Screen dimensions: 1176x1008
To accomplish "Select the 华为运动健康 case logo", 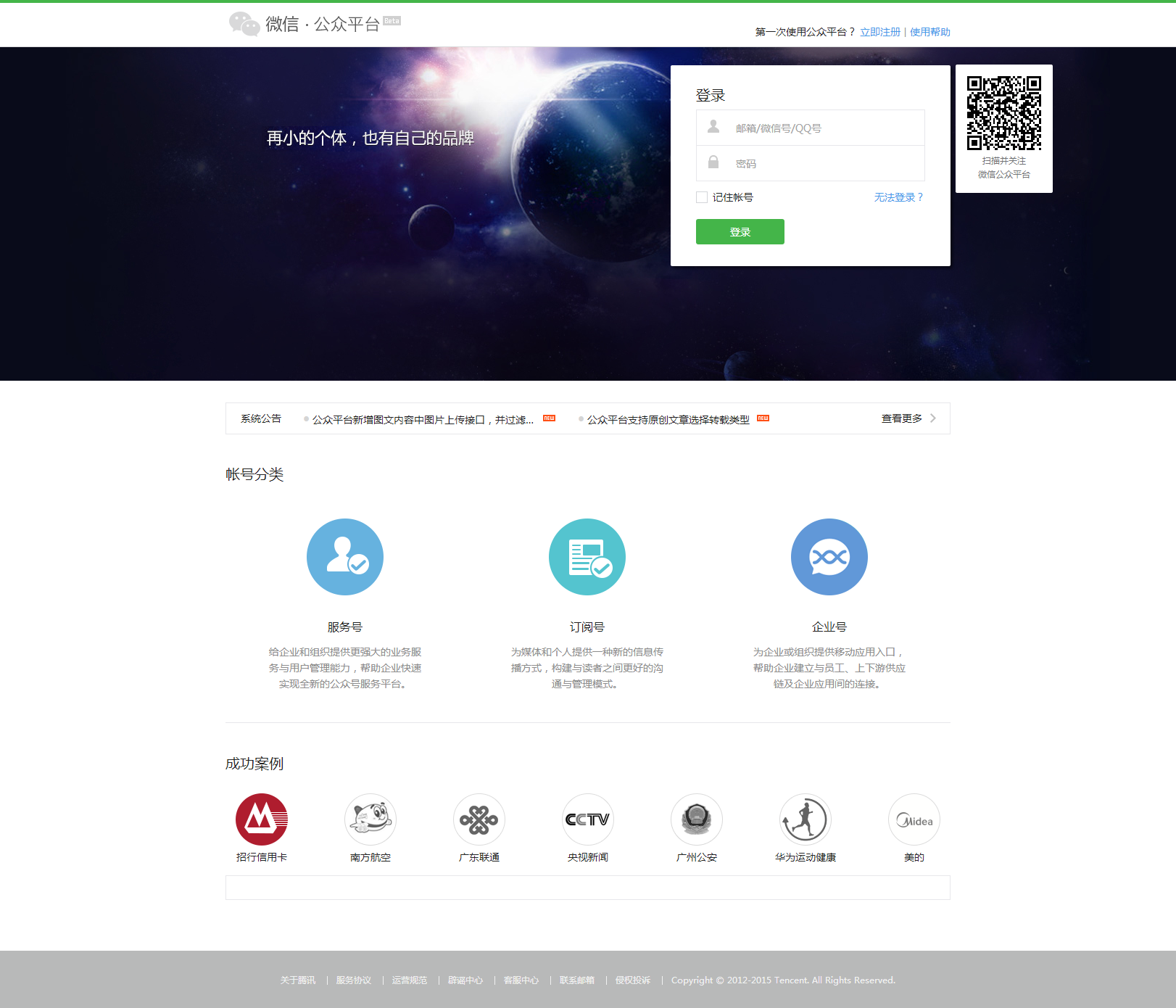I will click(806, 819).
